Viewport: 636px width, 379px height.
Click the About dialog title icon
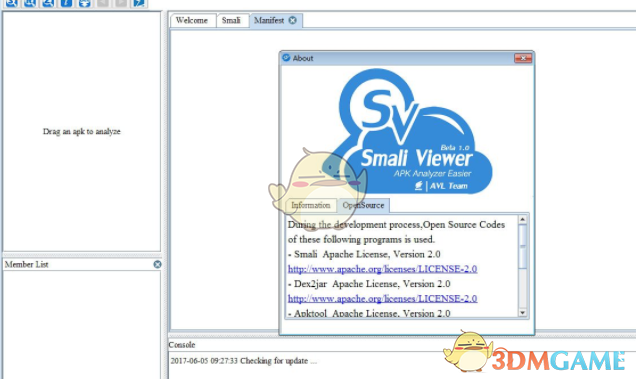coord(286,58)
